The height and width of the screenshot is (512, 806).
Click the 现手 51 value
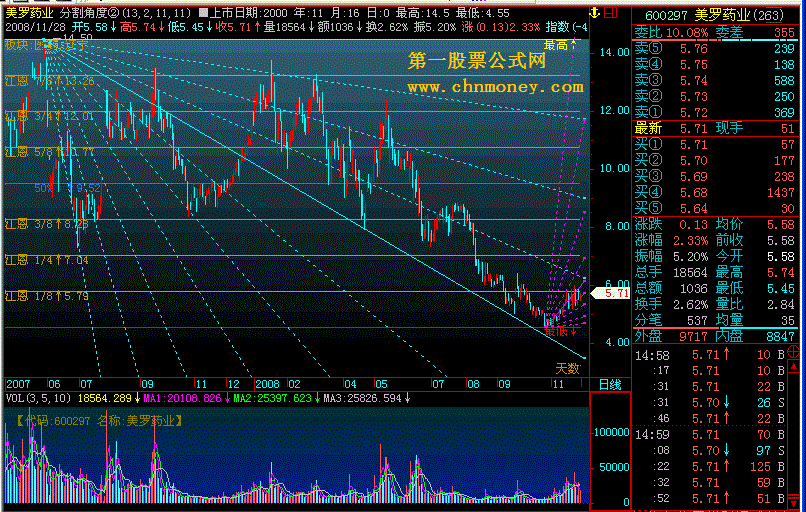point(787,128)
